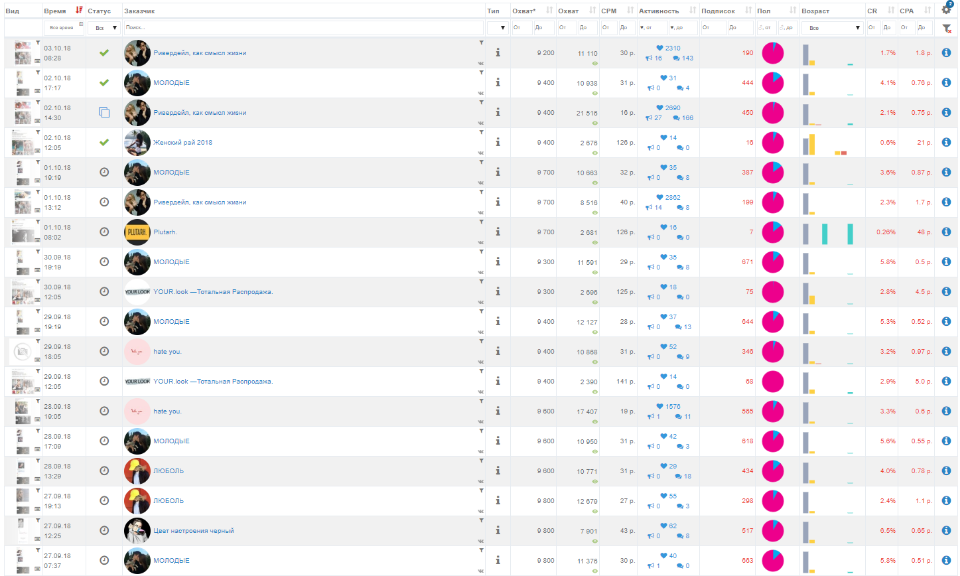The width and height of the screenshot is (960, 576).
Task: Click green eye icon under reach 10 938
Action: (x=594, y=93)
